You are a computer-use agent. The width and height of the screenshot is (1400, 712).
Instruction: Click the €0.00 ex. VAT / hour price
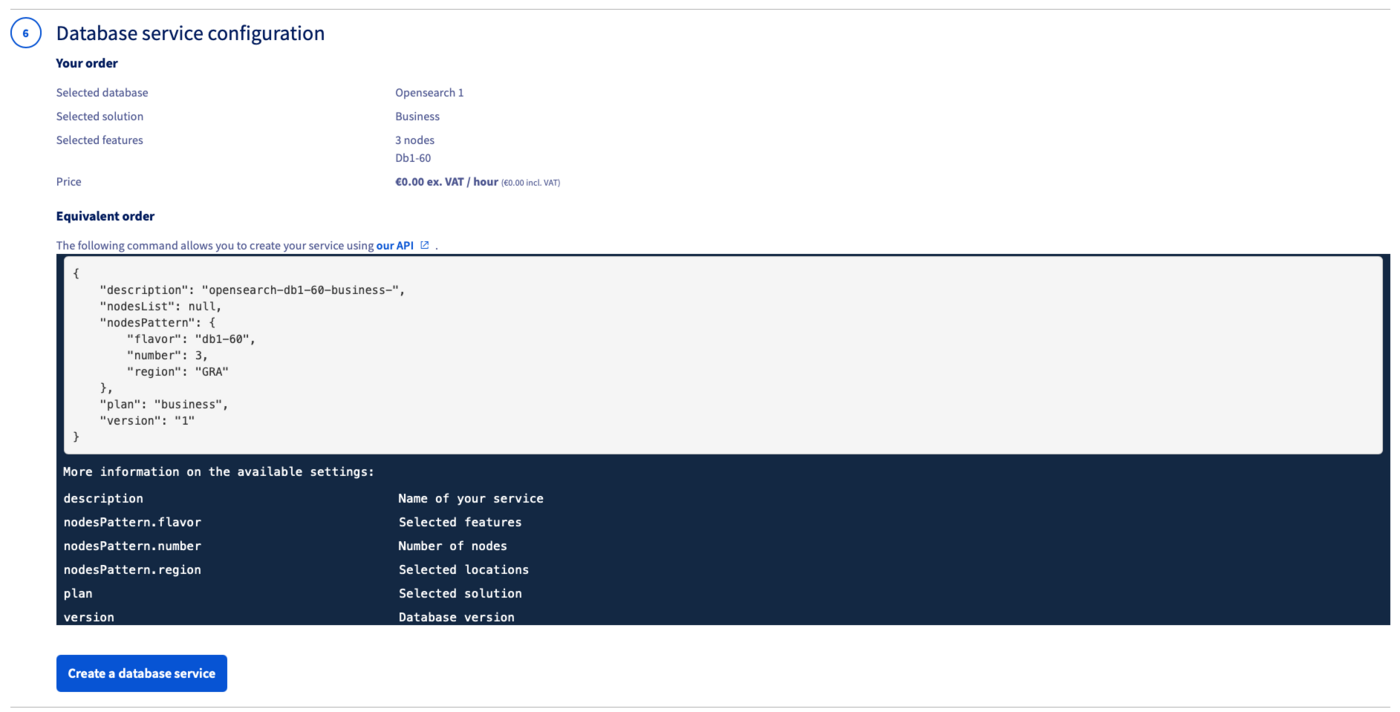coord(446,182)
